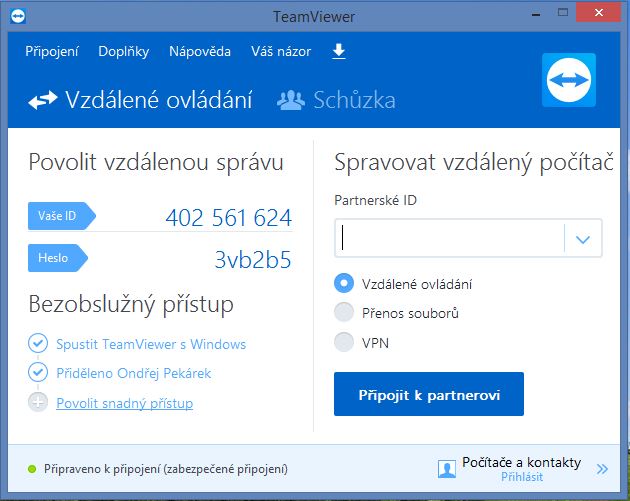Image resolution: width=630 pixels, height=501 pixels.
Task: Focus the Partnerské ID input field
Action: coord(449,238)
